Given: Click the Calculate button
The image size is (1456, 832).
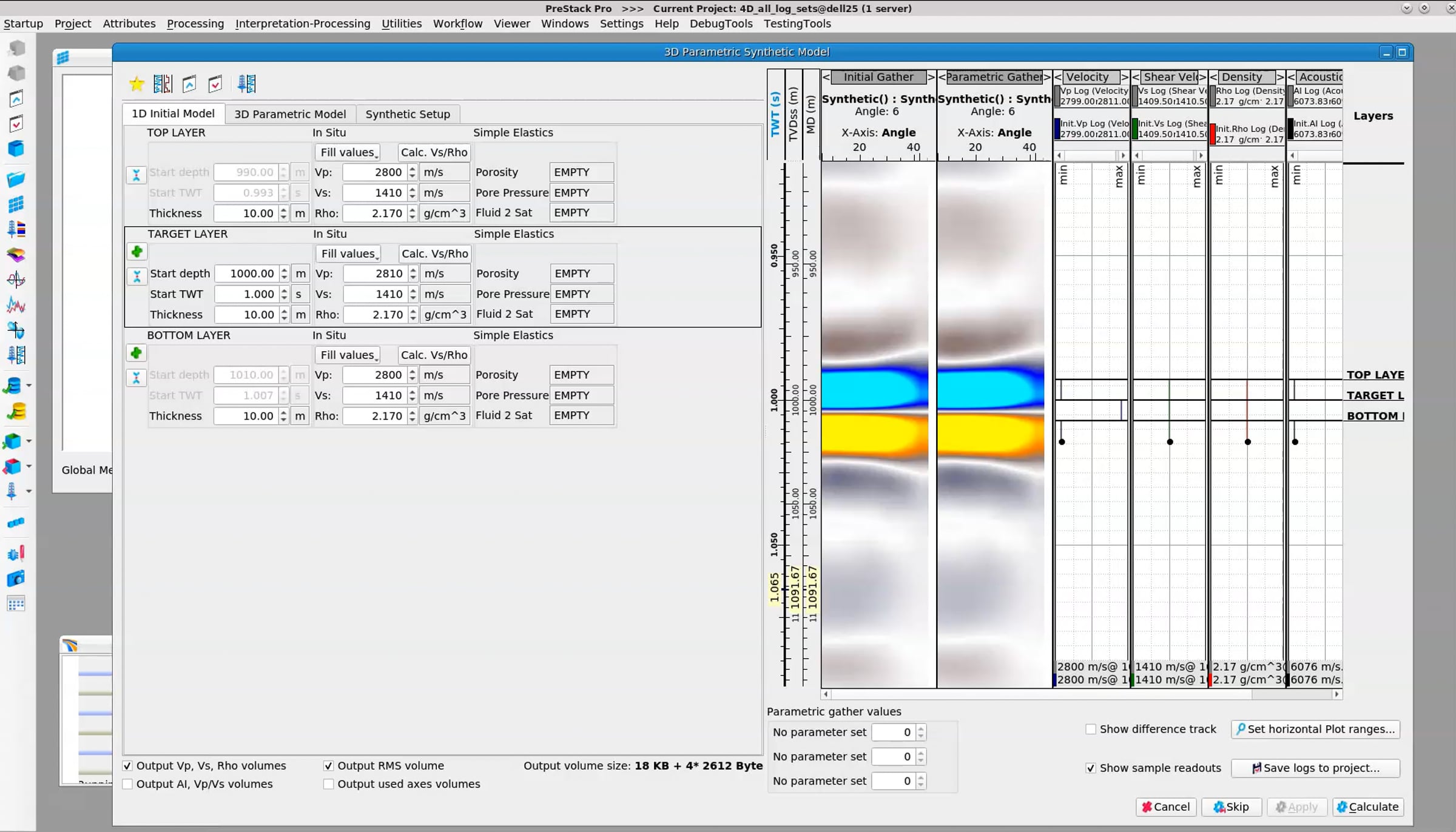Looking at the screenshot, I should (1368, 807).
